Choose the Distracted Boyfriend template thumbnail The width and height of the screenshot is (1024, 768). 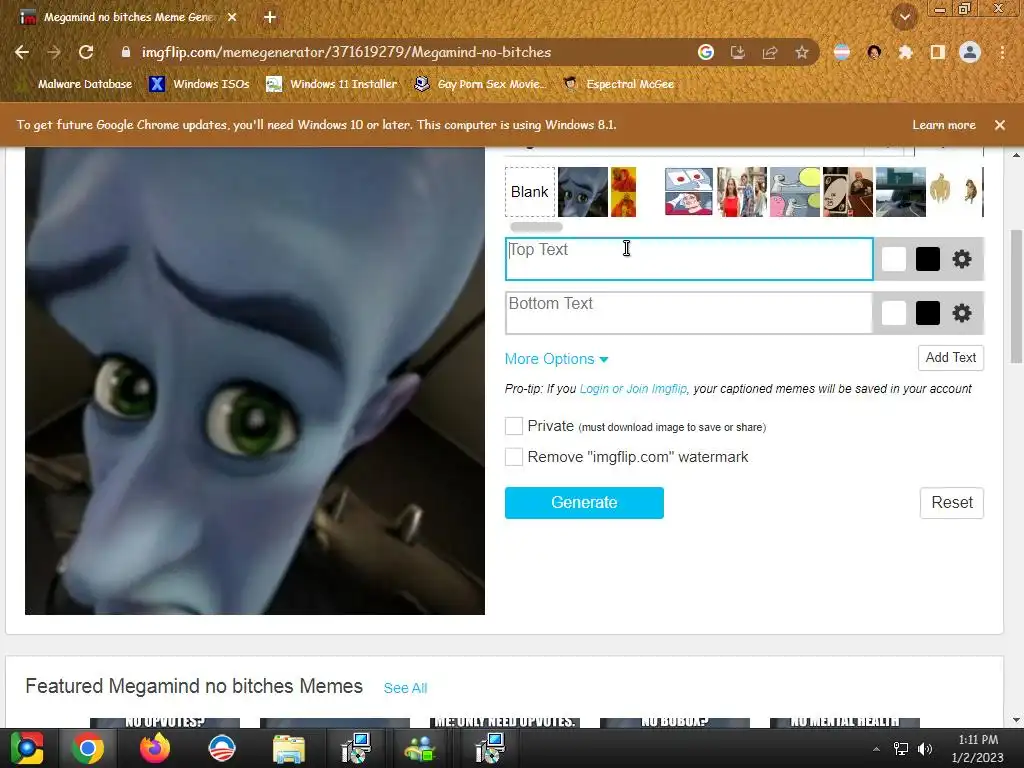pos(742,192)
